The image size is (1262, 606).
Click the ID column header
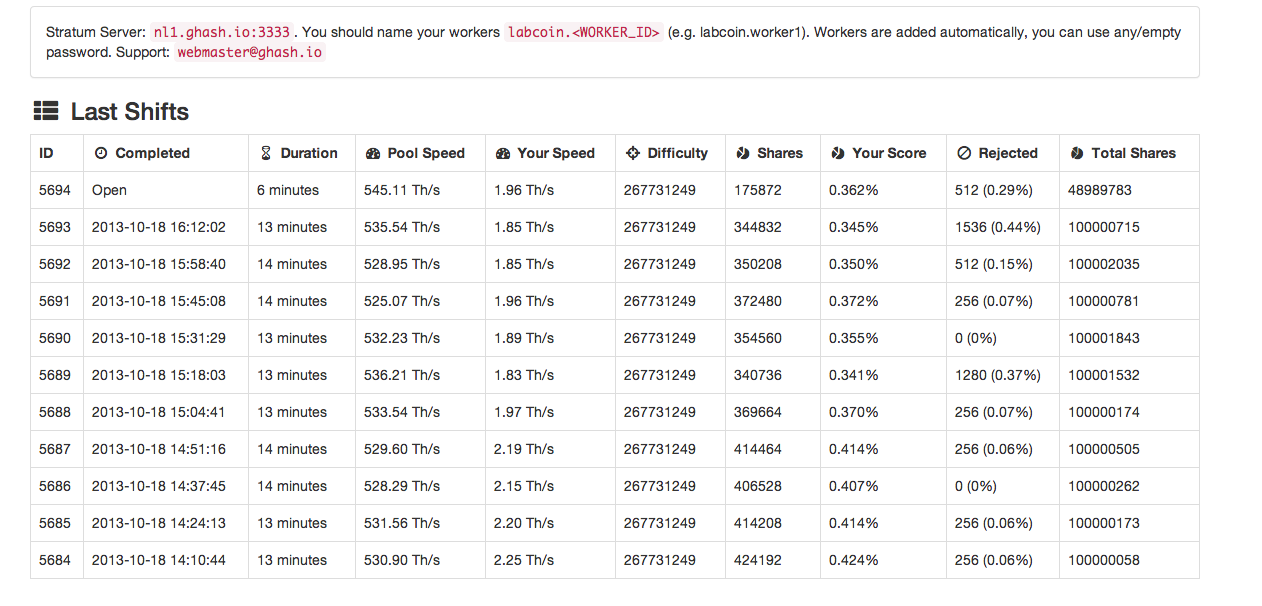click(x=46, y=153)
